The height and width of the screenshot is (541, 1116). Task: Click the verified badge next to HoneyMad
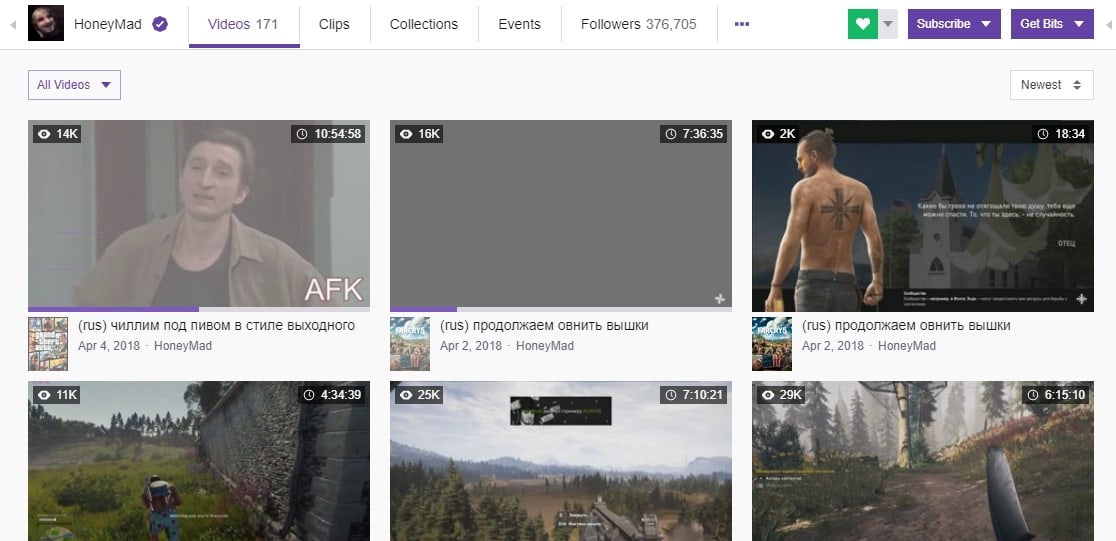click(x=160, y=24)
